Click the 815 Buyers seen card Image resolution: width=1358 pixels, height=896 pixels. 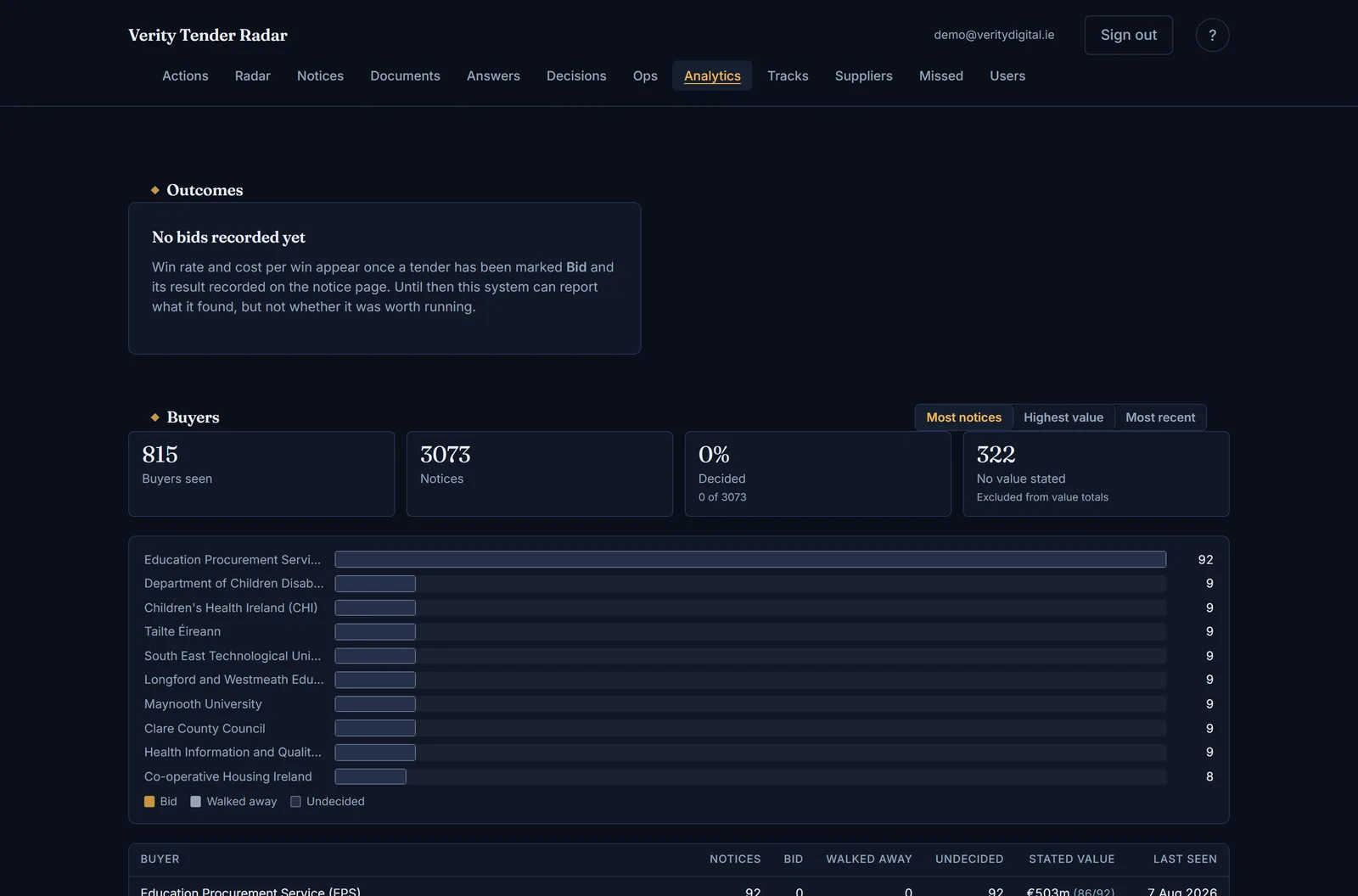click(261, 473)
